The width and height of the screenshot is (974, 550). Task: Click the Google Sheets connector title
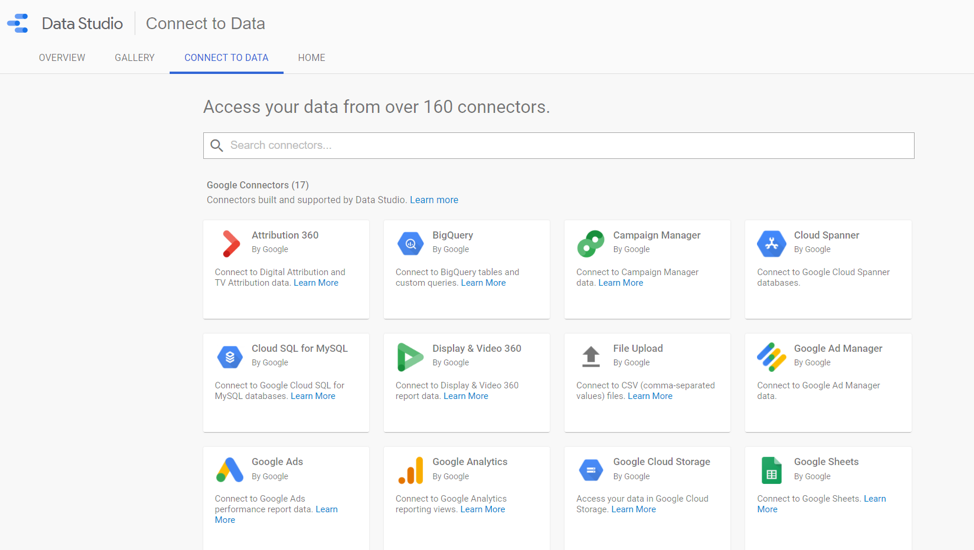click(x=826, y=462)
